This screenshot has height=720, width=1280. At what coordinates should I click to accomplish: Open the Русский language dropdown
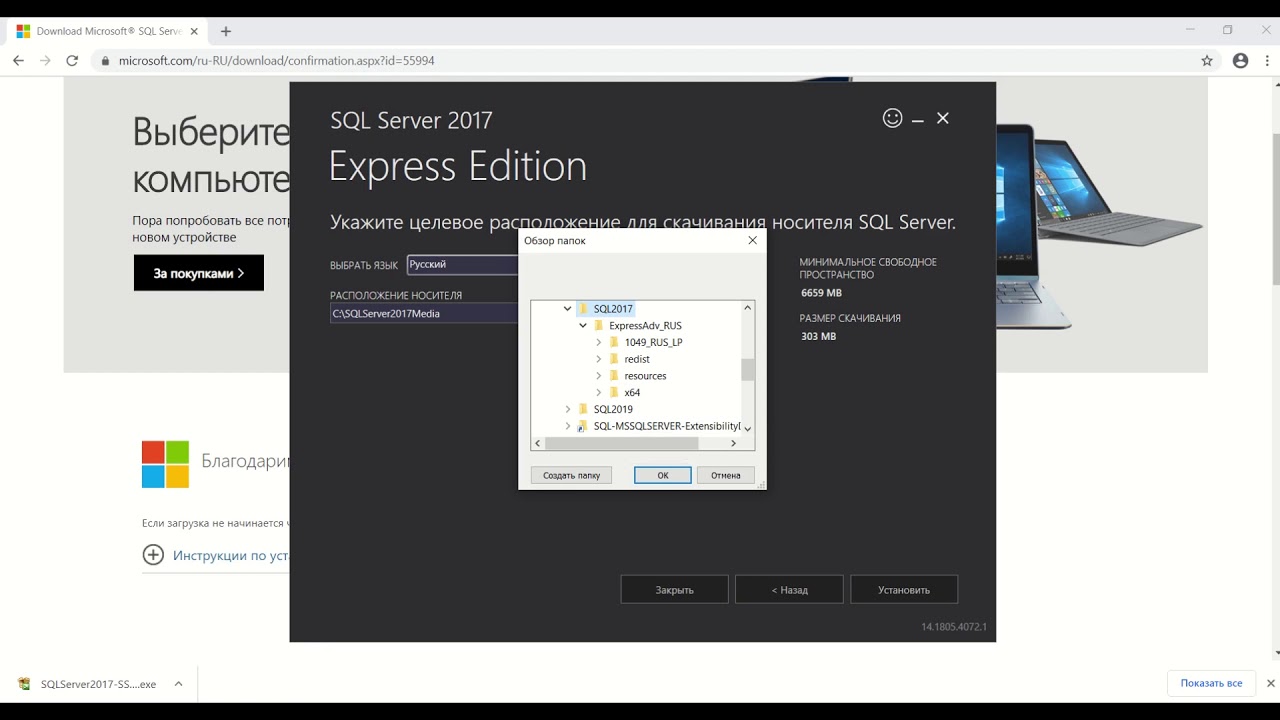click(x=463, y=265)
